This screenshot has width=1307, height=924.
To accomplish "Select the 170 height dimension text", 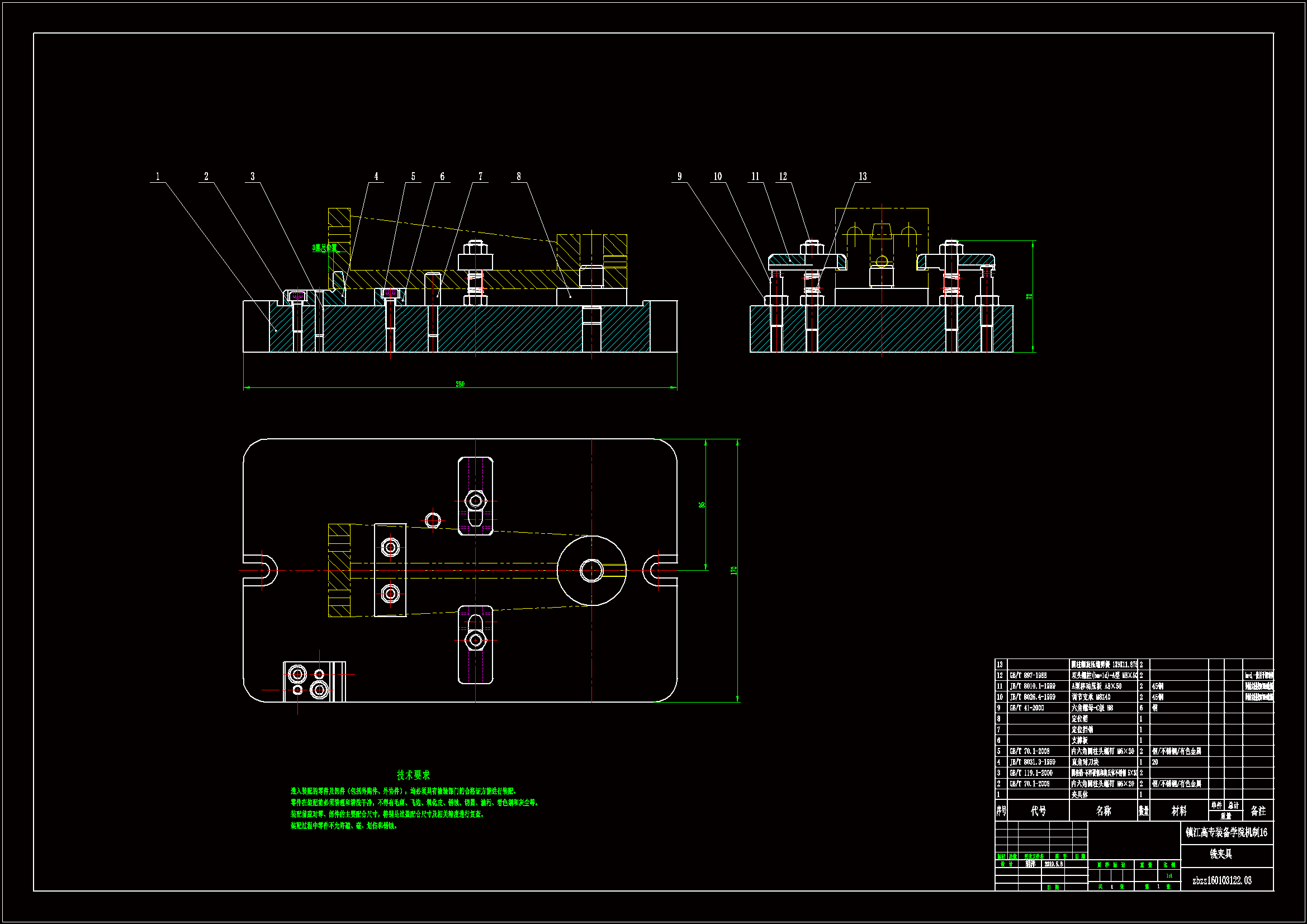I will coord(734,571).
